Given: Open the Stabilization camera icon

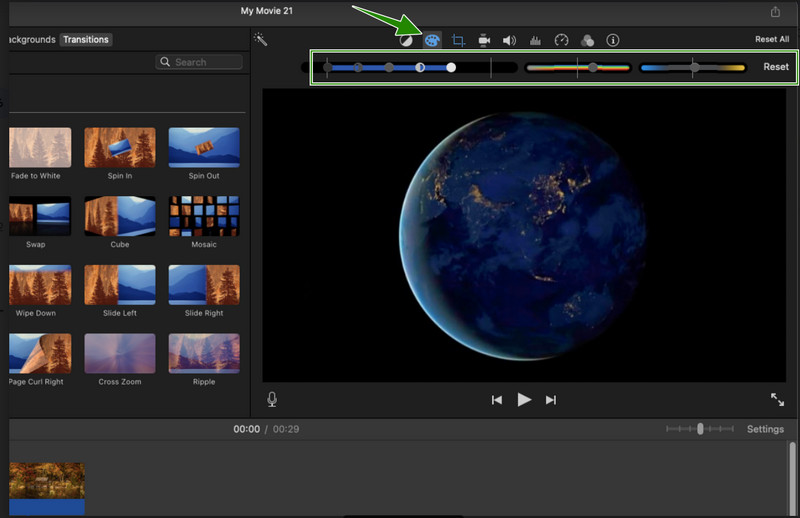Looking at the screenshot, I should pyautogui.click(x=484, y=41).
